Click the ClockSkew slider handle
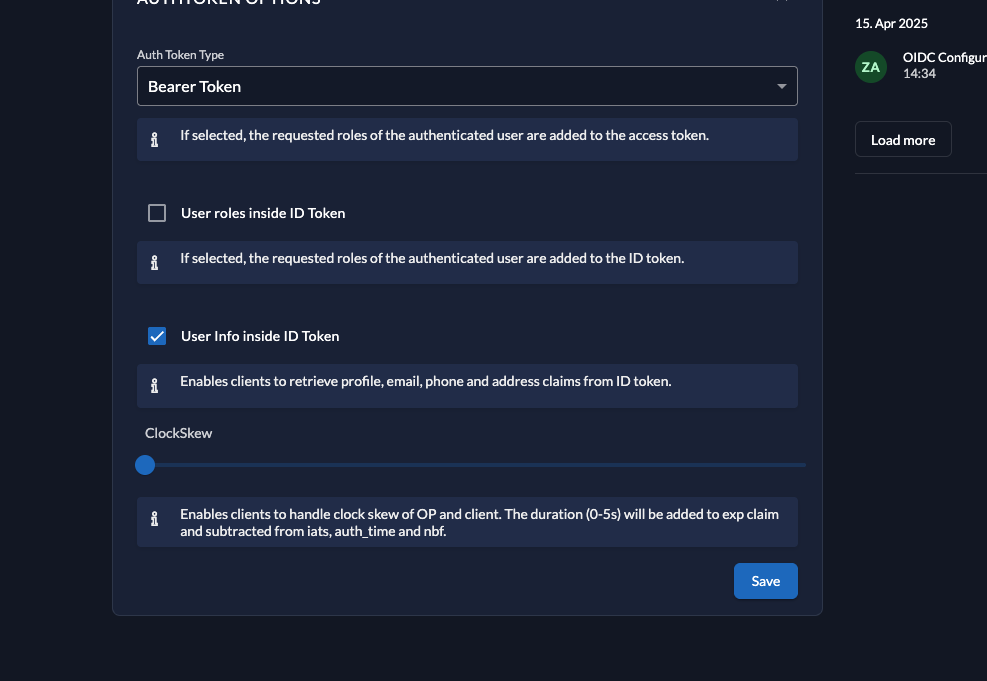Viewport: 987px width, 681px height. point(145,465)
